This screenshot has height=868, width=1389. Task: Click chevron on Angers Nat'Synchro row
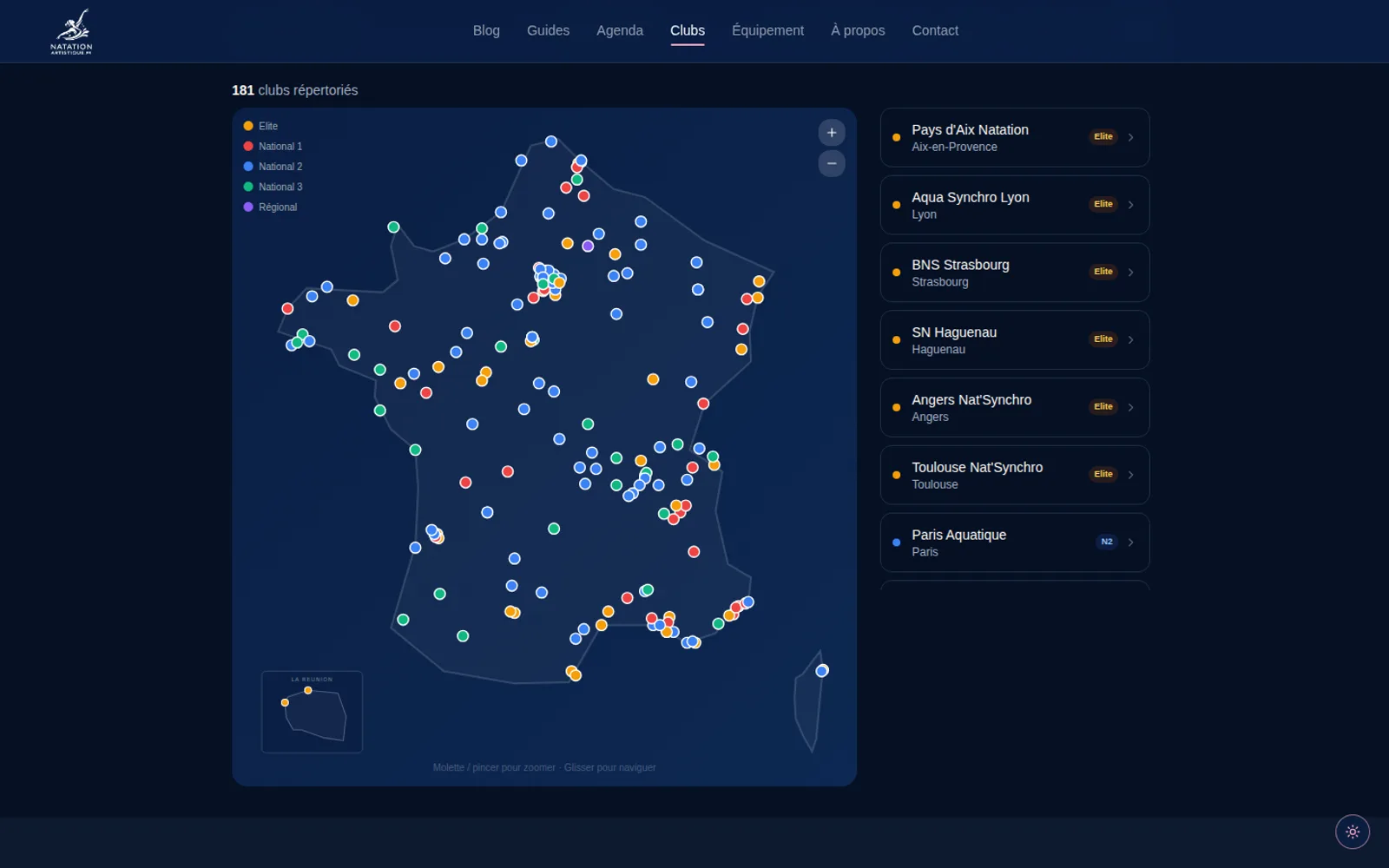pos(1130,407)
